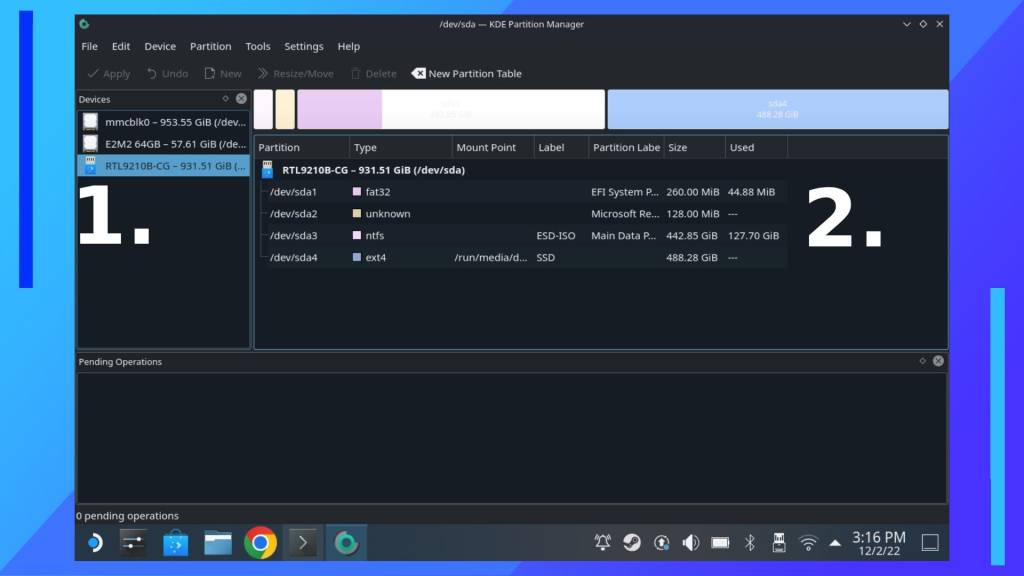Viewport: 1024px width, 576px height.
Task: Open Google Chrome from taskbar
Action: pyautogui.click(x=260, y=543)
